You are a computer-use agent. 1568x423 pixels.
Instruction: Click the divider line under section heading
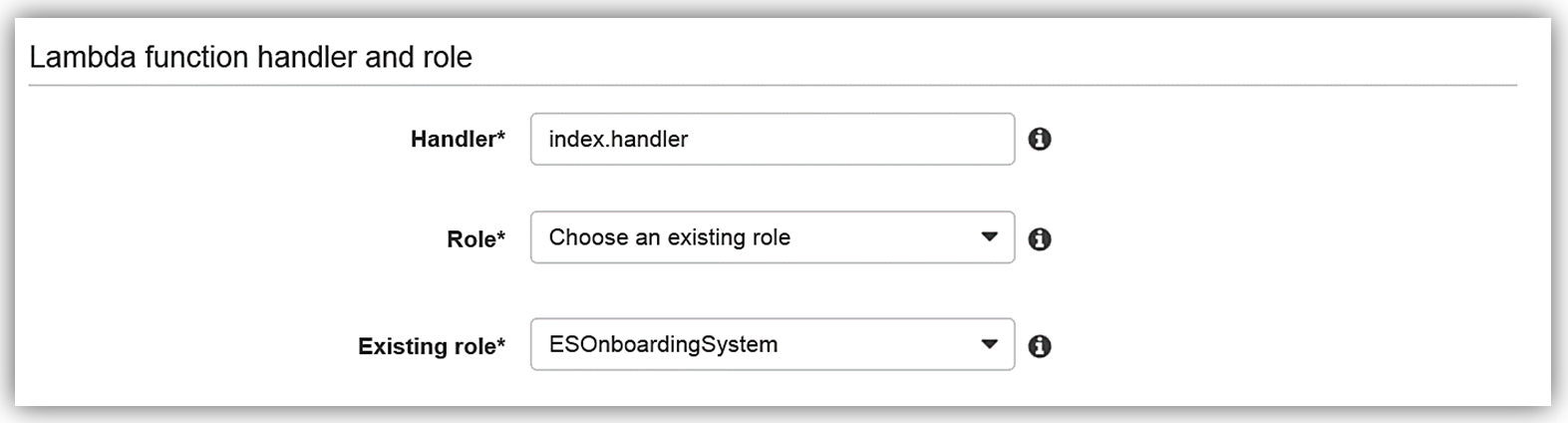click(773, 86)
